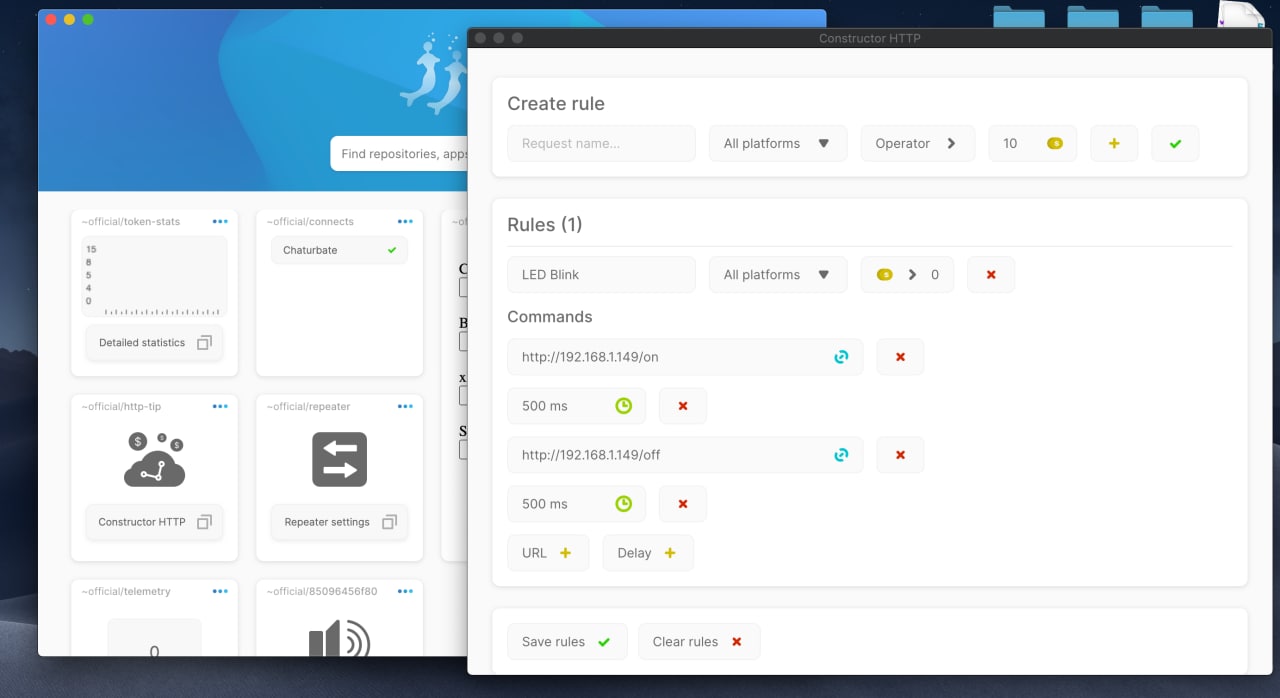1280x698 pixels.
Task: Confirm new rule with green checkmark icon
Action: [1175, 143]
